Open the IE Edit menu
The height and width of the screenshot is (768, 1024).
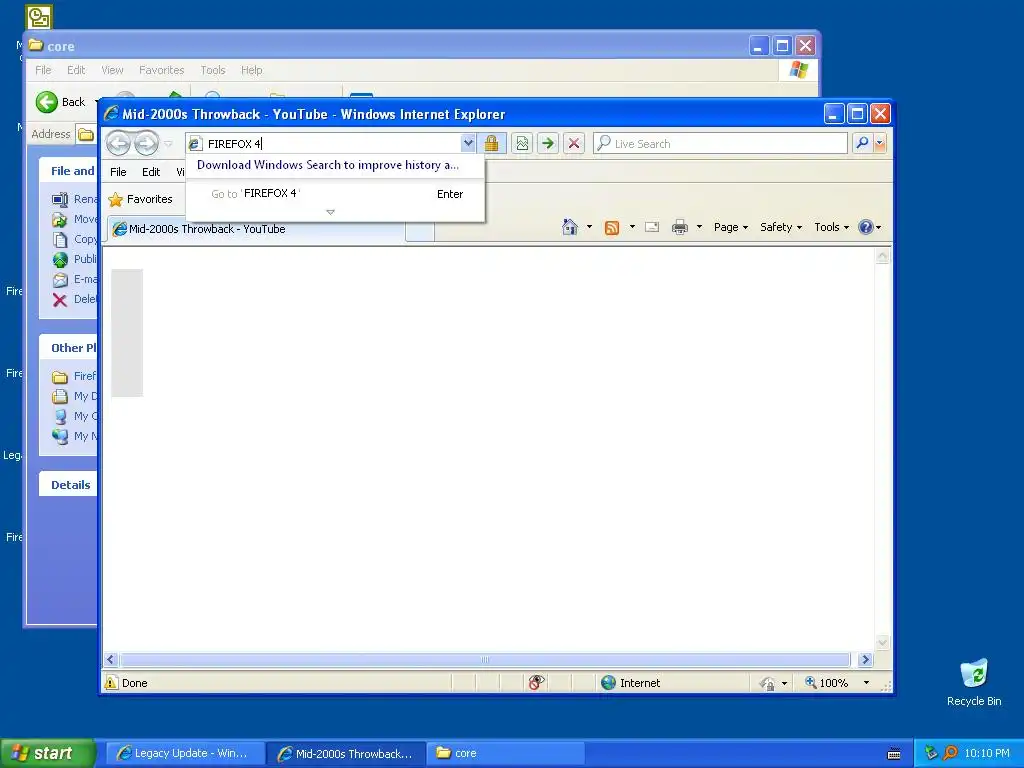coord(151,172)
